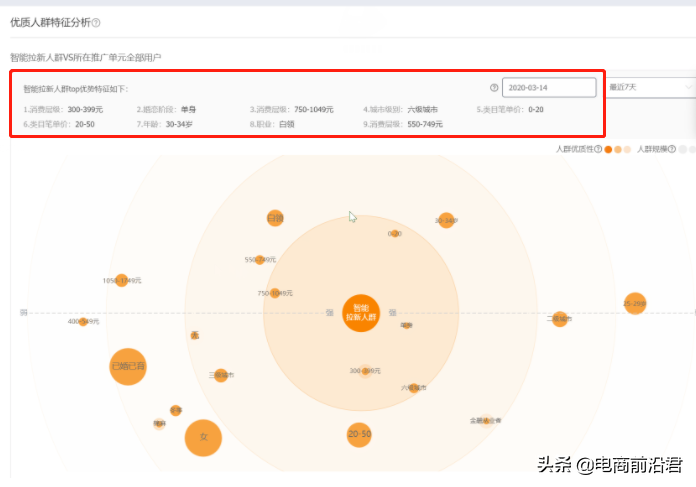This screenshot has width=696, height=487.
Task: Click the darkest orange 人群优质性 legend dot
Action: click(608, 150)
